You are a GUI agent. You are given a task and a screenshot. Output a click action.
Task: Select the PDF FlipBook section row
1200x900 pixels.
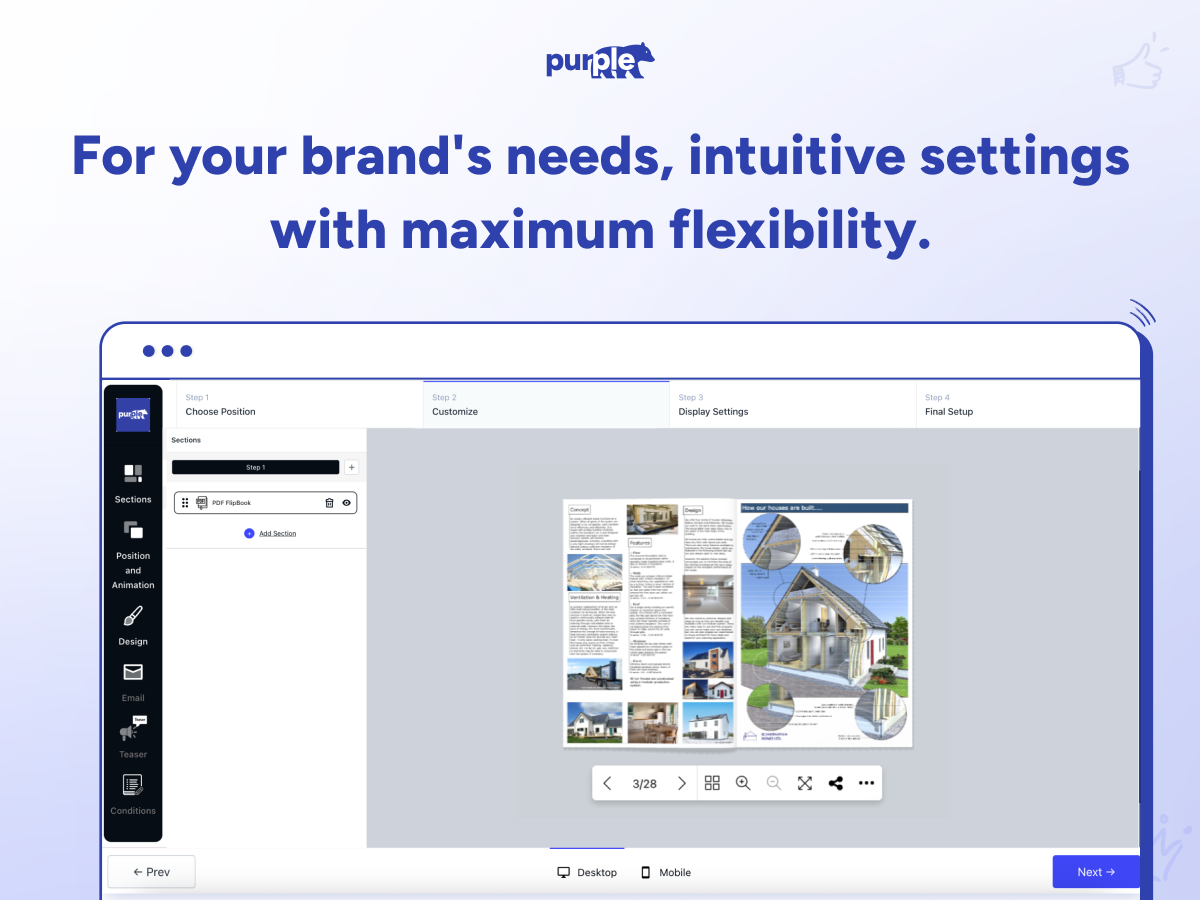click(266, 503)
